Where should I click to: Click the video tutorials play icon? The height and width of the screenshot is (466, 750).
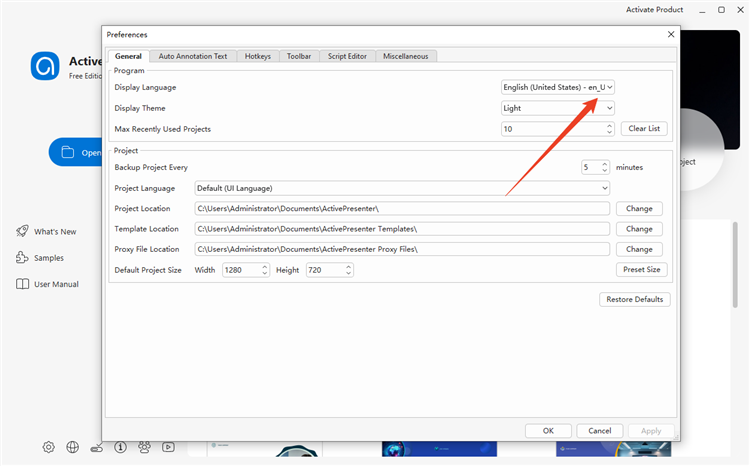pos(168,447)
